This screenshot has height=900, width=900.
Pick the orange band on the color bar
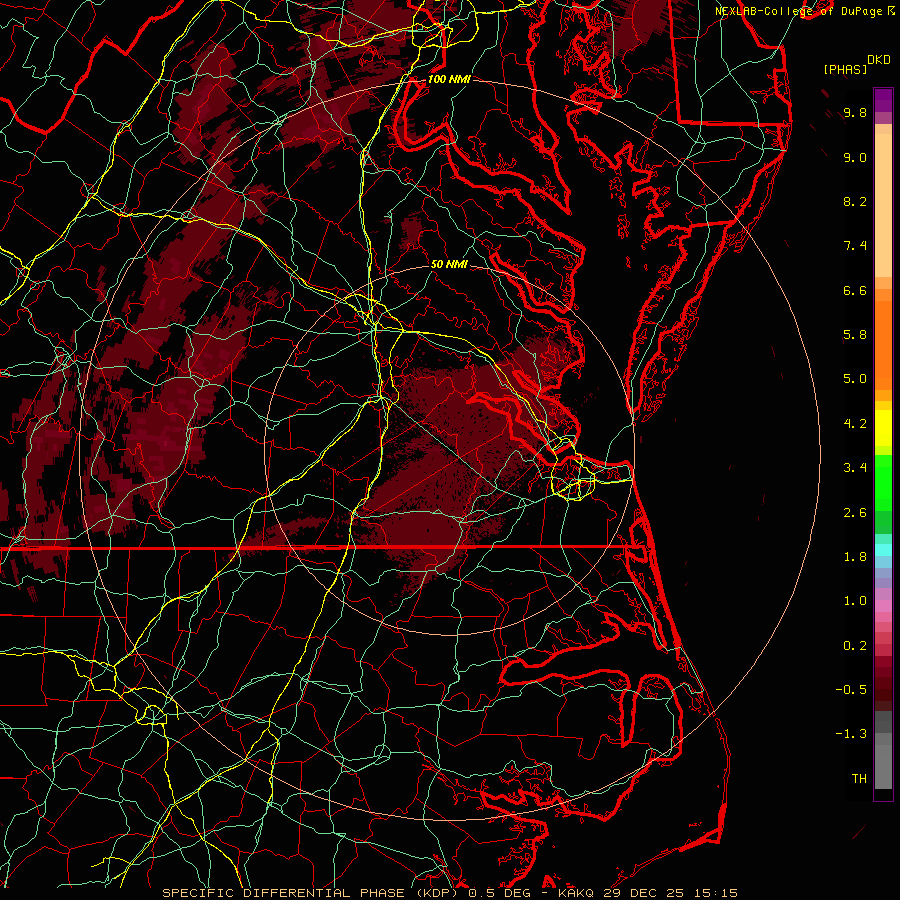[x=883, y=344]
